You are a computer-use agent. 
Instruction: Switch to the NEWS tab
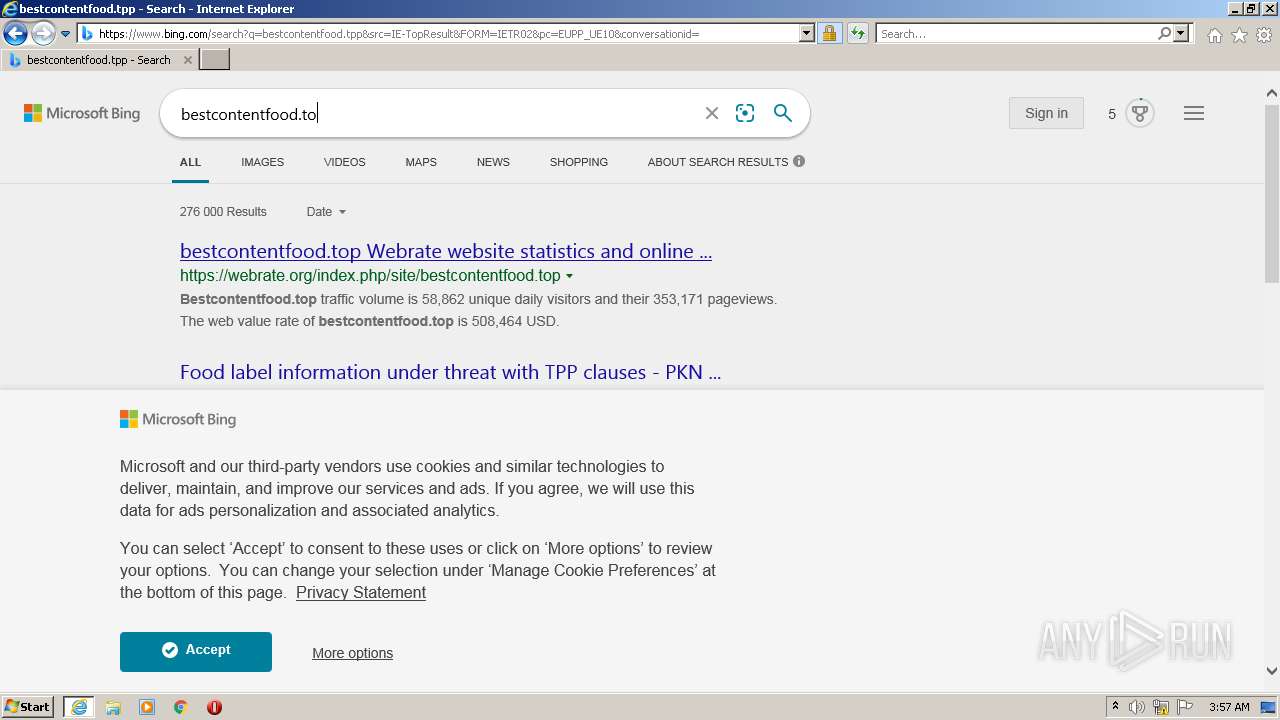pos(493,162)
